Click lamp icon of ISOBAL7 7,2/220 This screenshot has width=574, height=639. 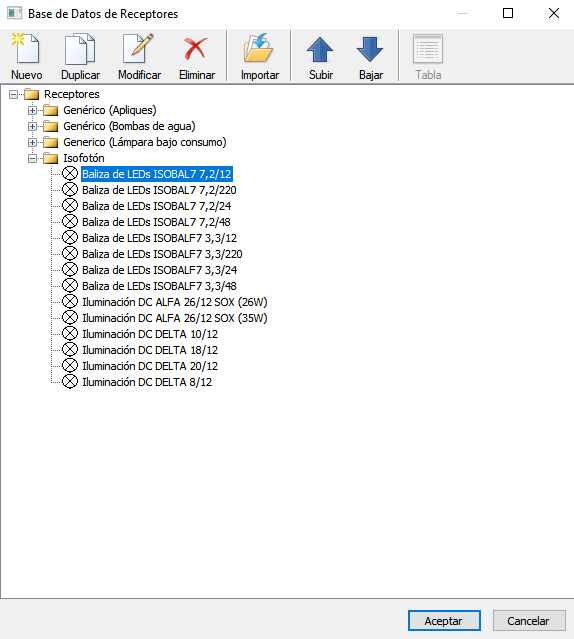coord(70,189)
